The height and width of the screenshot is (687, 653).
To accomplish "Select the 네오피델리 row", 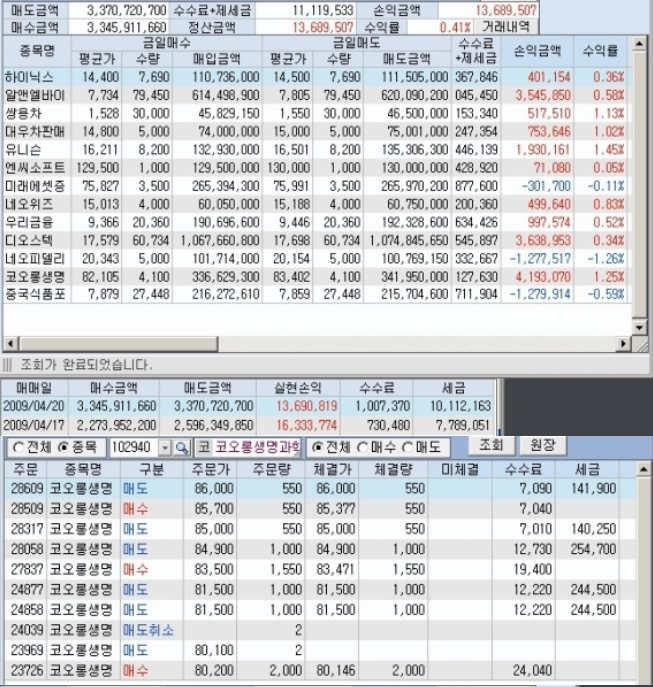I will pyautogui.click(x=316, y=259).
